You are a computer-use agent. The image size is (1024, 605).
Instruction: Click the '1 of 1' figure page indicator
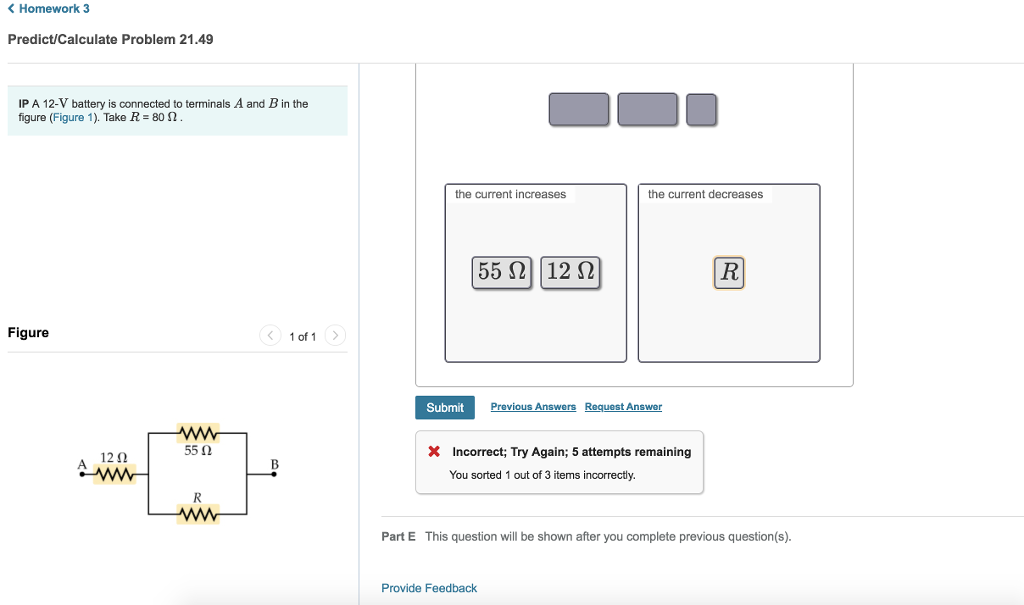click(x=302, y=336)
